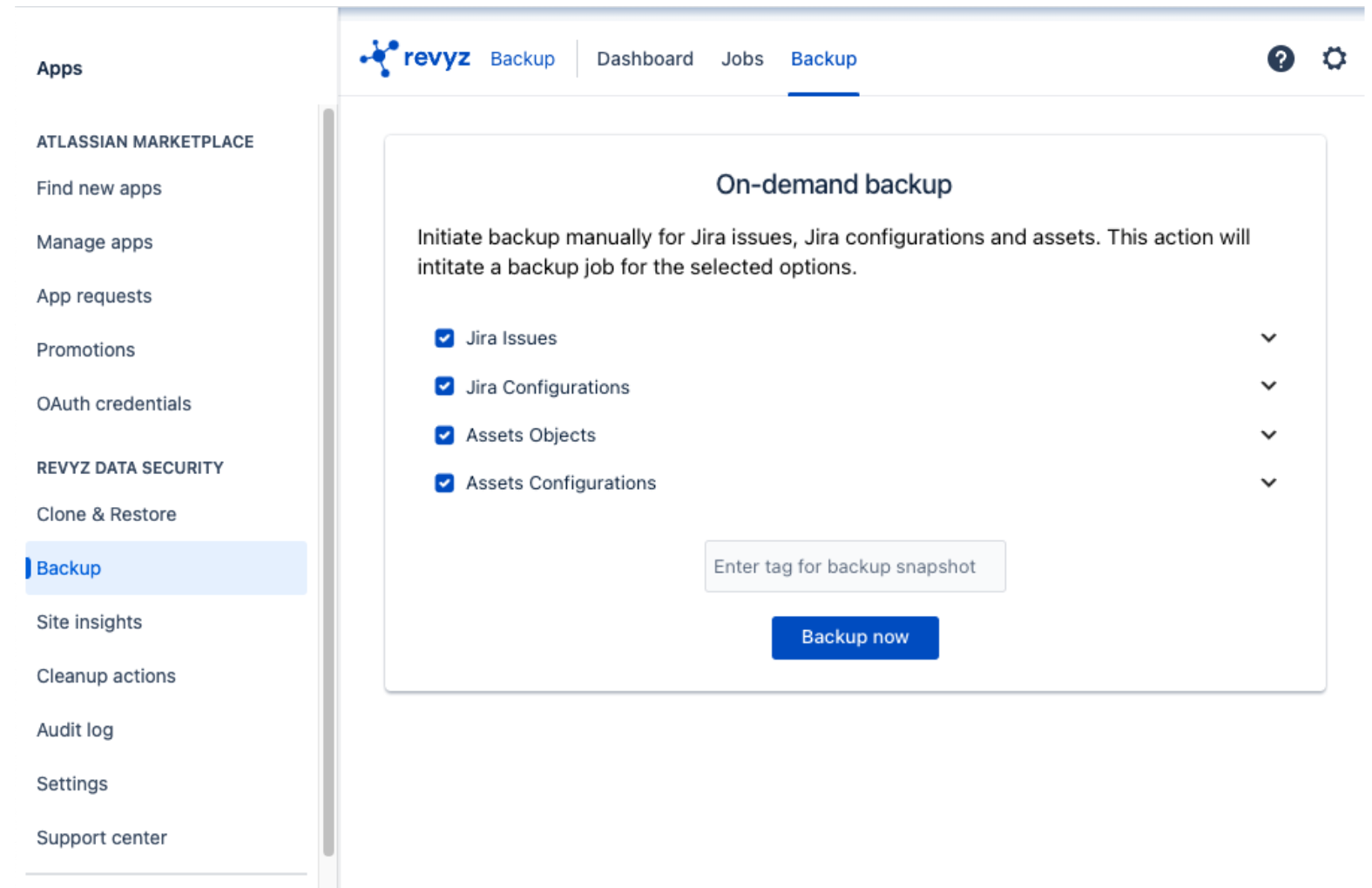
Task: Open the settings gear icon
Action: [1334, 58]
